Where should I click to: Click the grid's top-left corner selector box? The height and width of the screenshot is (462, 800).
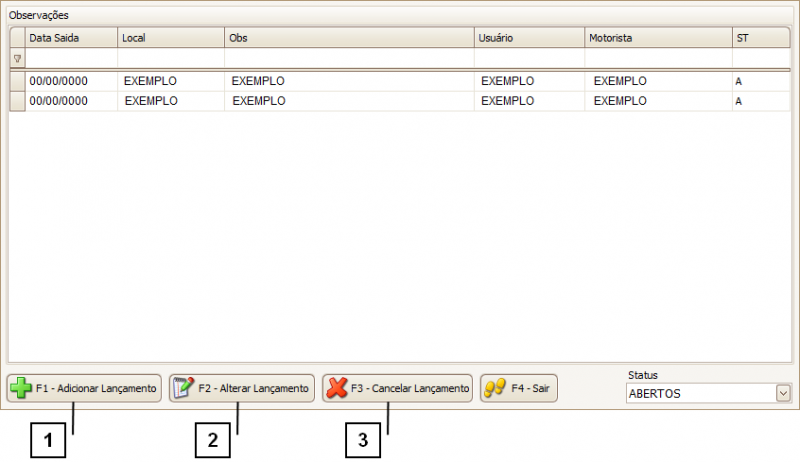click(17, 38)
